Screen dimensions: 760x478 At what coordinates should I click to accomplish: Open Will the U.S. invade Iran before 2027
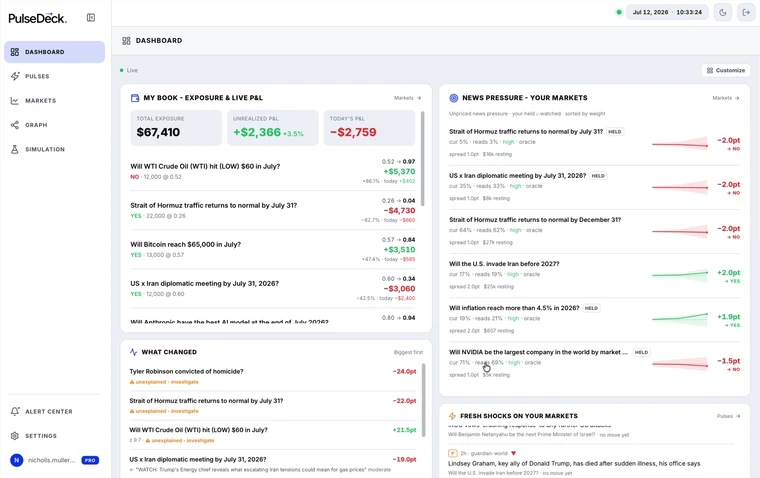pyautogui.click(x=594, y=275)
